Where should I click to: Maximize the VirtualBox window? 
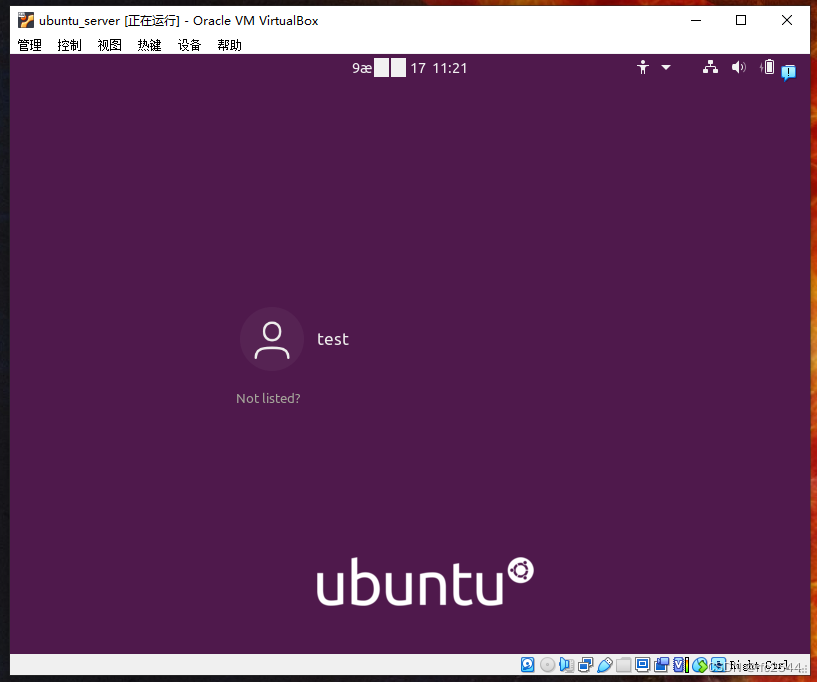740,20
